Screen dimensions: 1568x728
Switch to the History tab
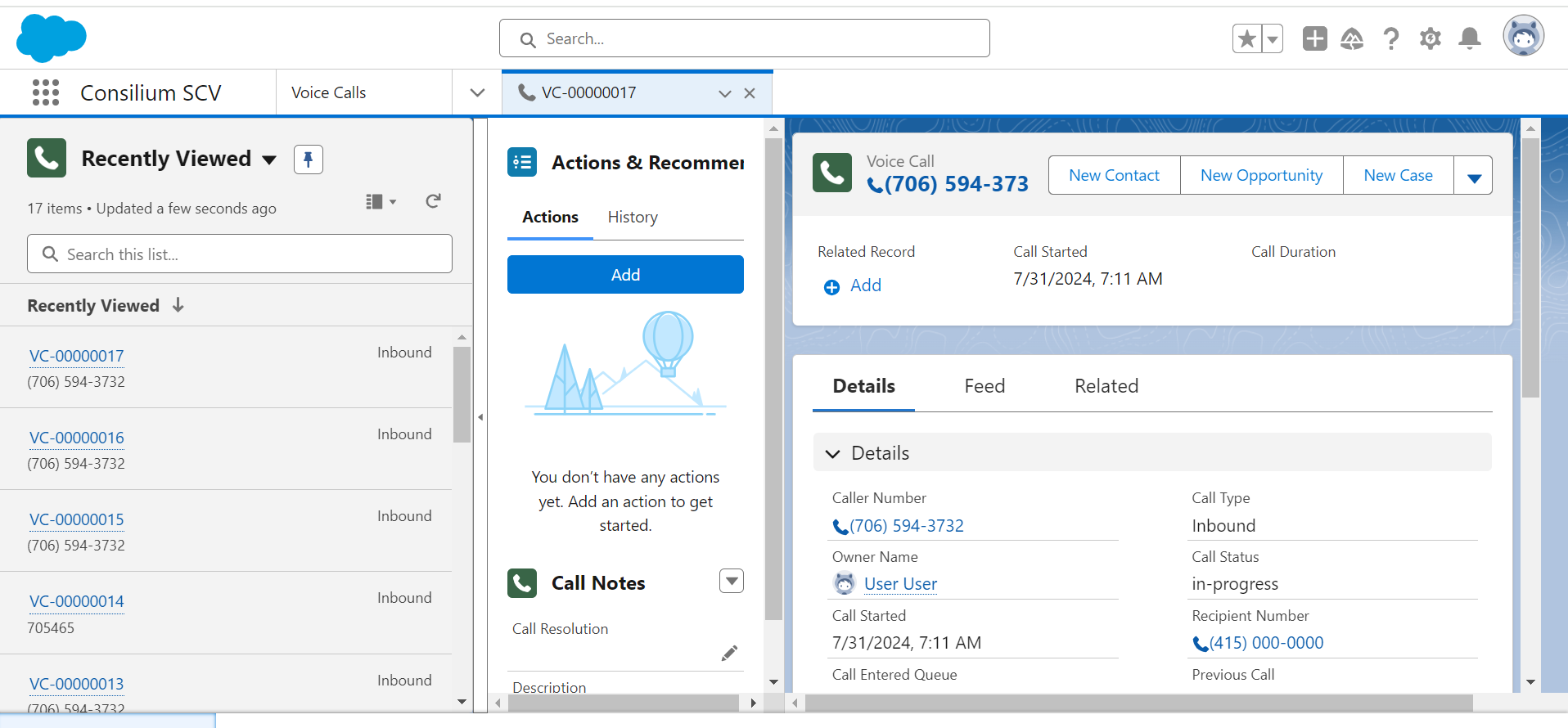(632, 217)
